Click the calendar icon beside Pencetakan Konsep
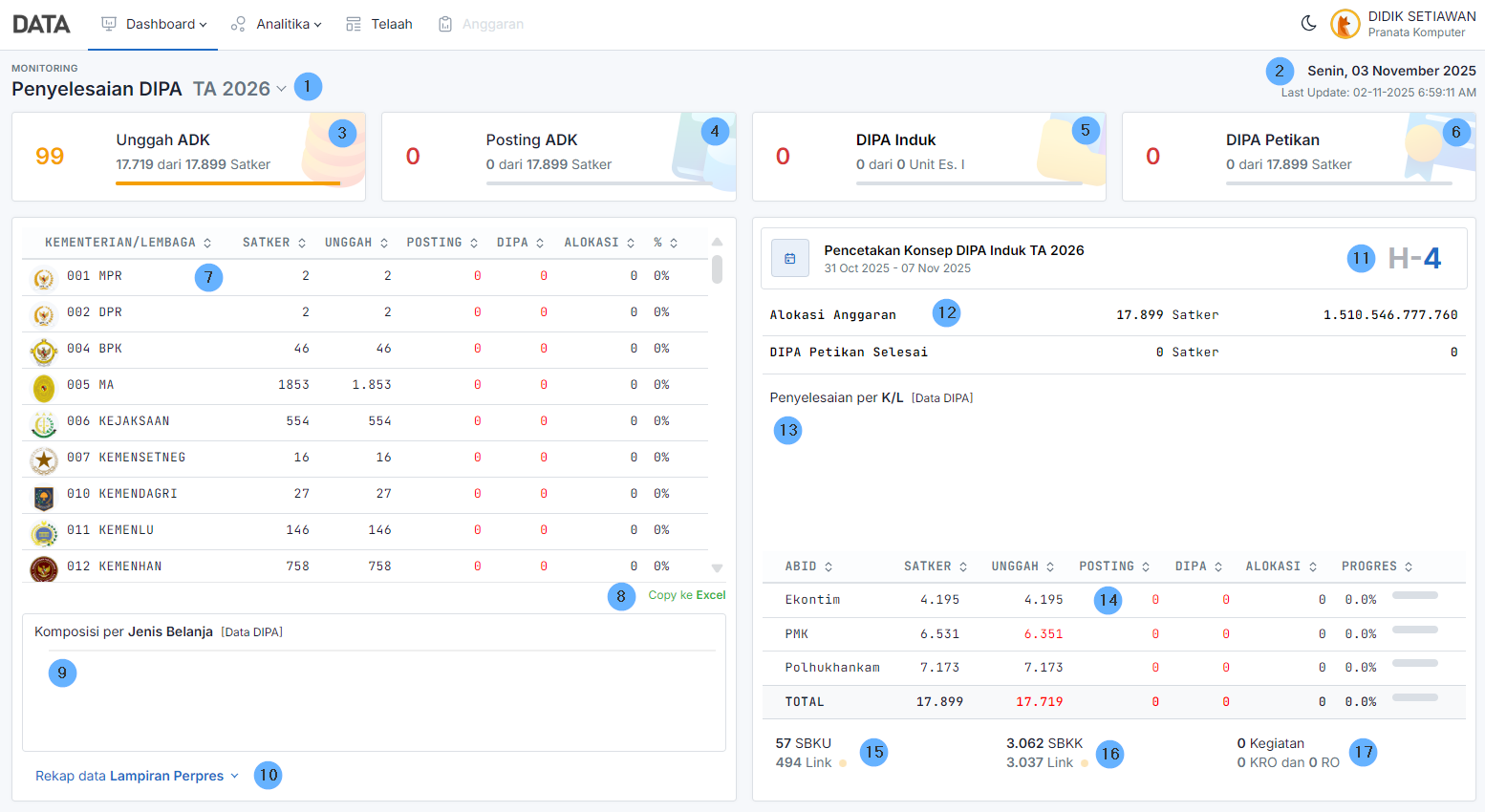 click(790, 258)
